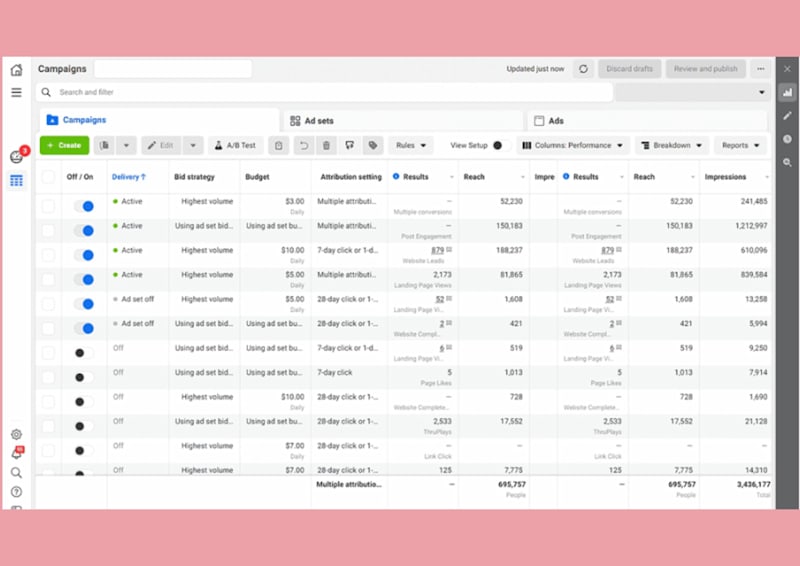Switch to the Ads tab
The width and height of the screenshot is (800, 566).
(647, 121)
